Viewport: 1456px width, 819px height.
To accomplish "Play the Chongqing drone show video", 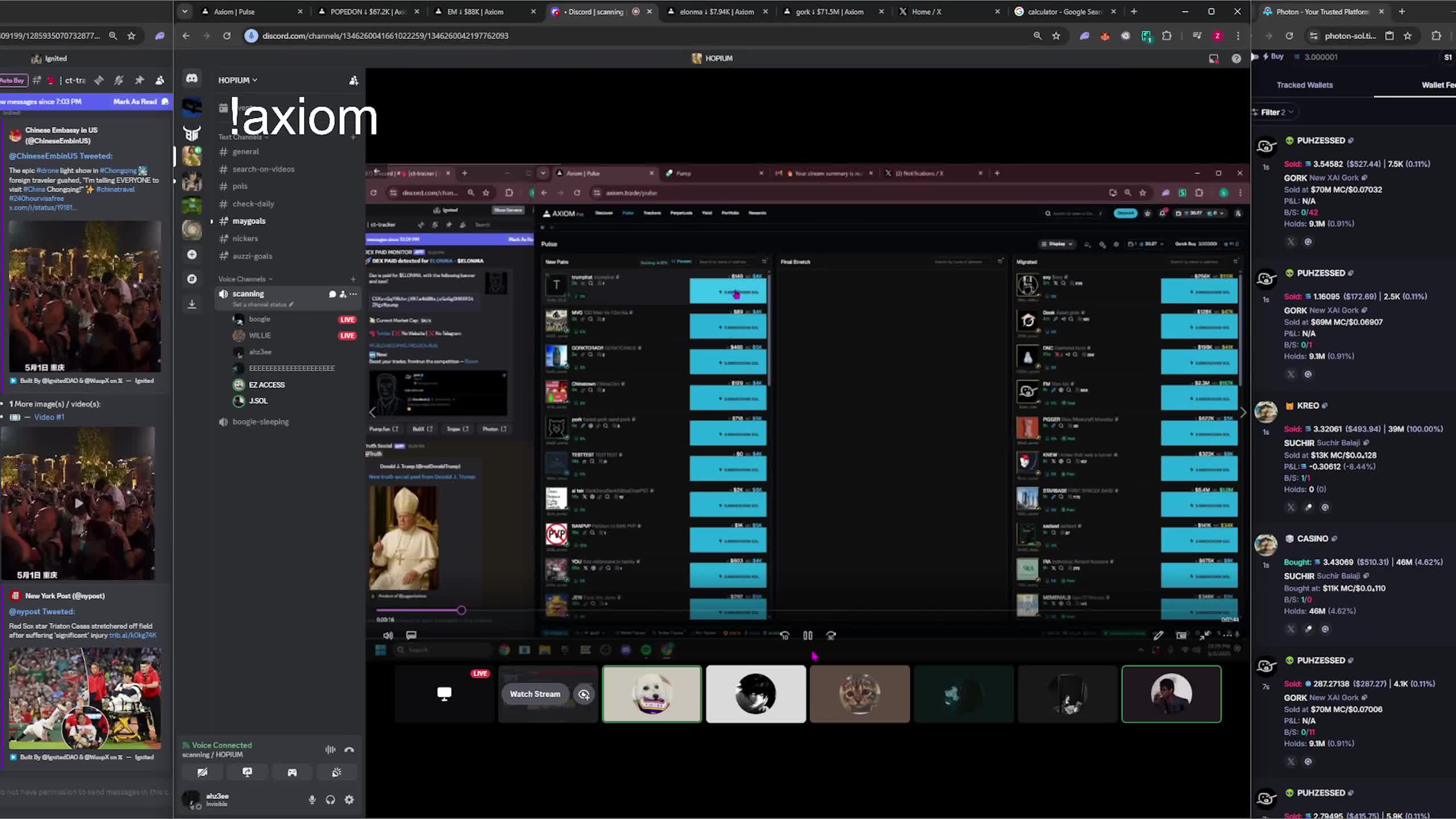I will click(x=78, y=503).
